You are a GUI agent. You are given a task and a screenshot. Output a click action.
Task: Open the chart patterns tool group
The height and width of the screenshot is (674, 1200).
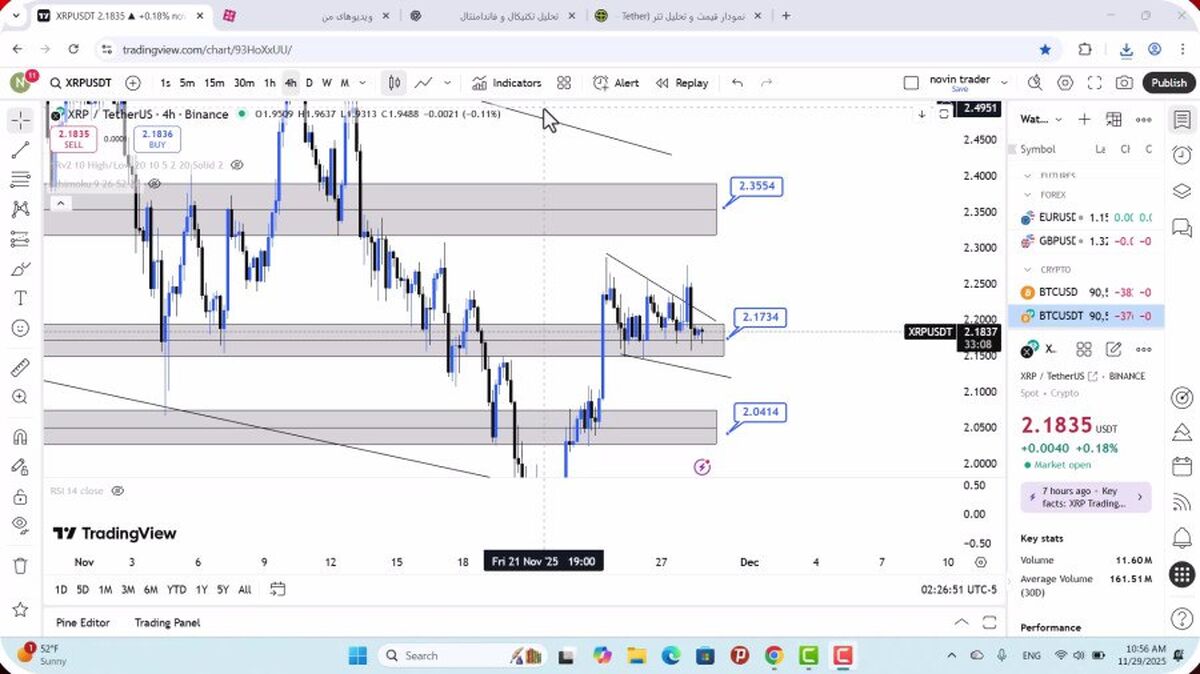tap(20, 209)
